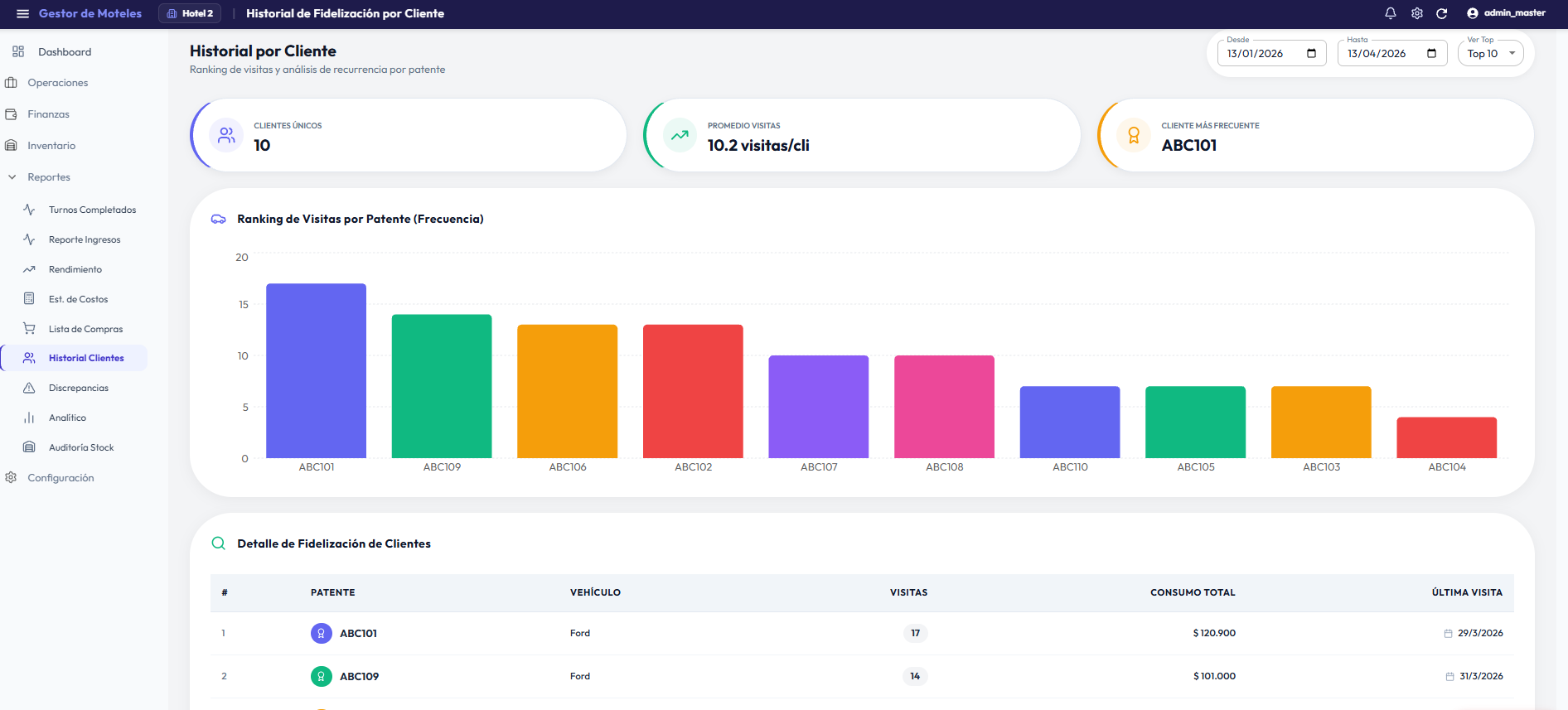This screenshot has width=1568, height=710.
Task: Collapse the Reportes section chevron
Action: pyautogui.click(x=12, y=177)
